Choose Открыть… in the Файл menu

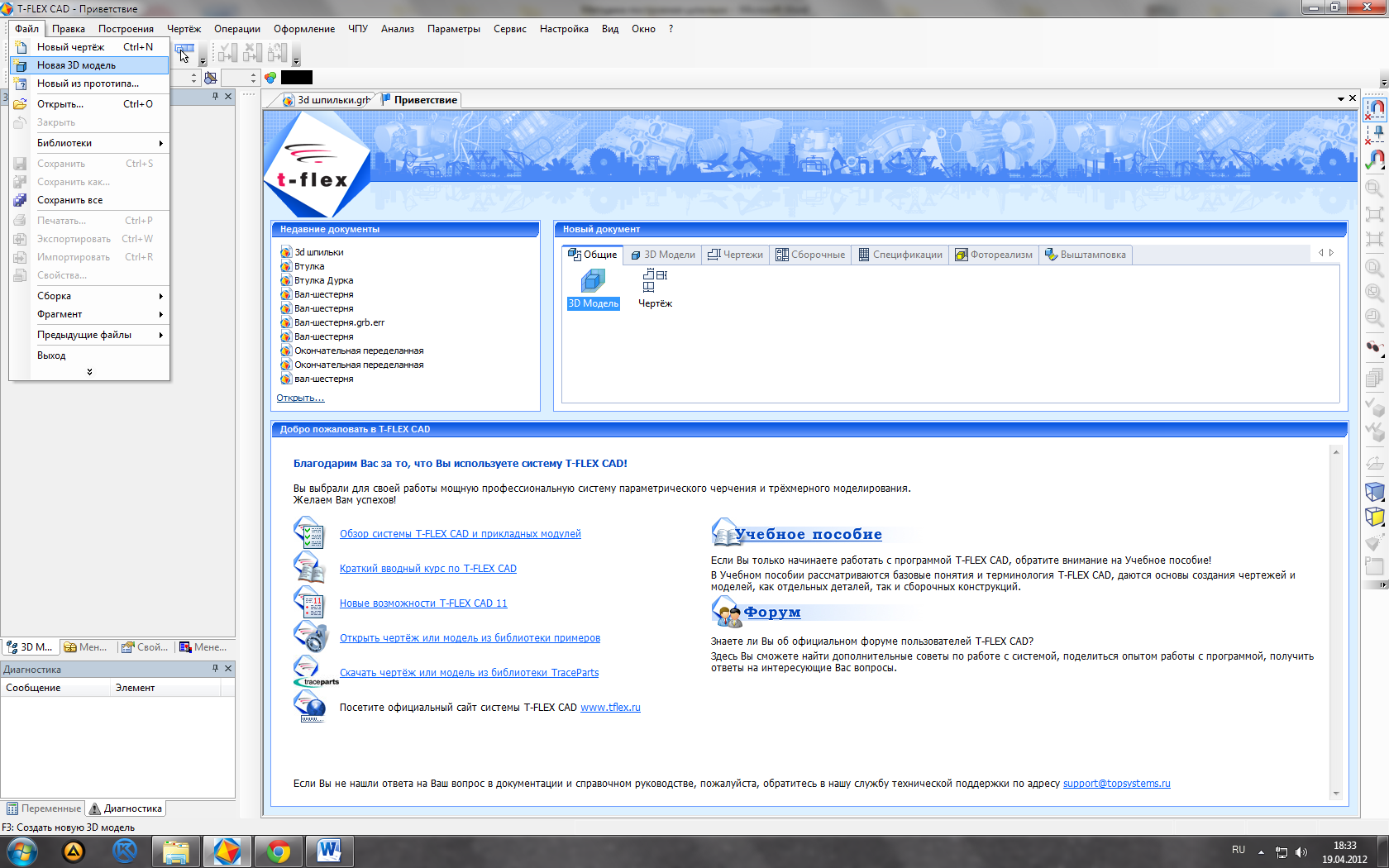[89, 104]
